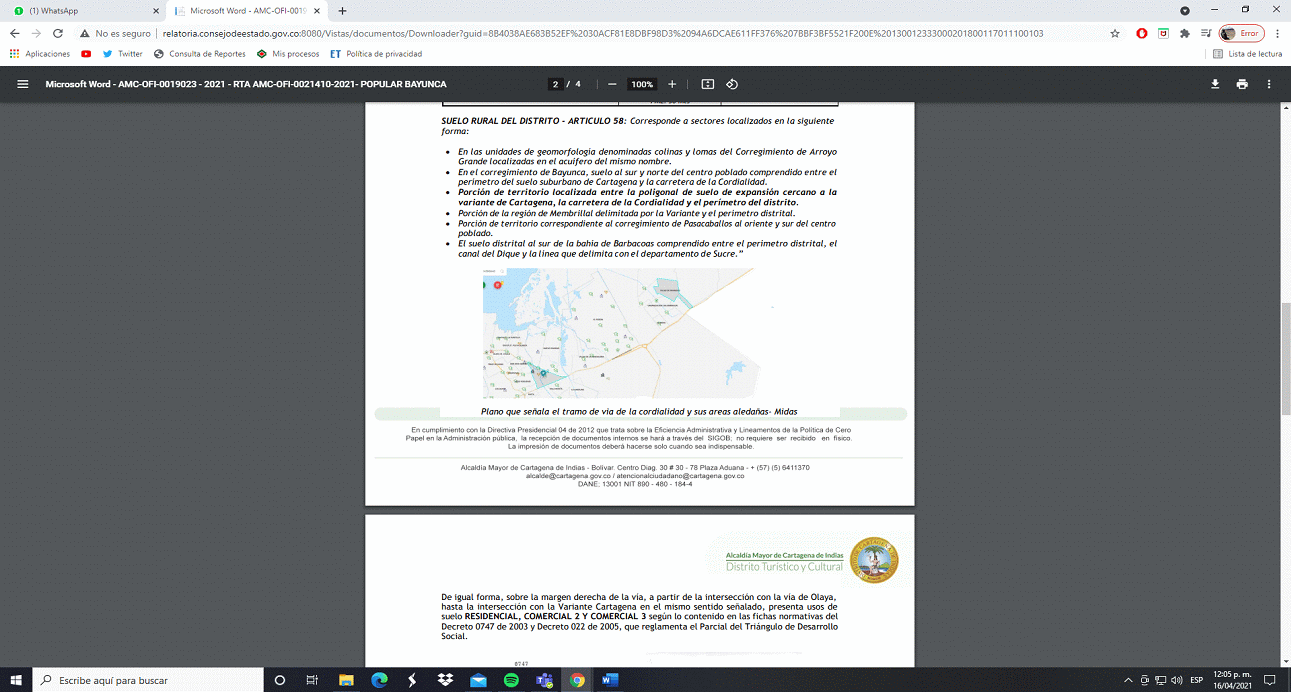Screen dimensions: 1291x692
Task: Click the browser address bar URL
Action: tap(600, 33)
